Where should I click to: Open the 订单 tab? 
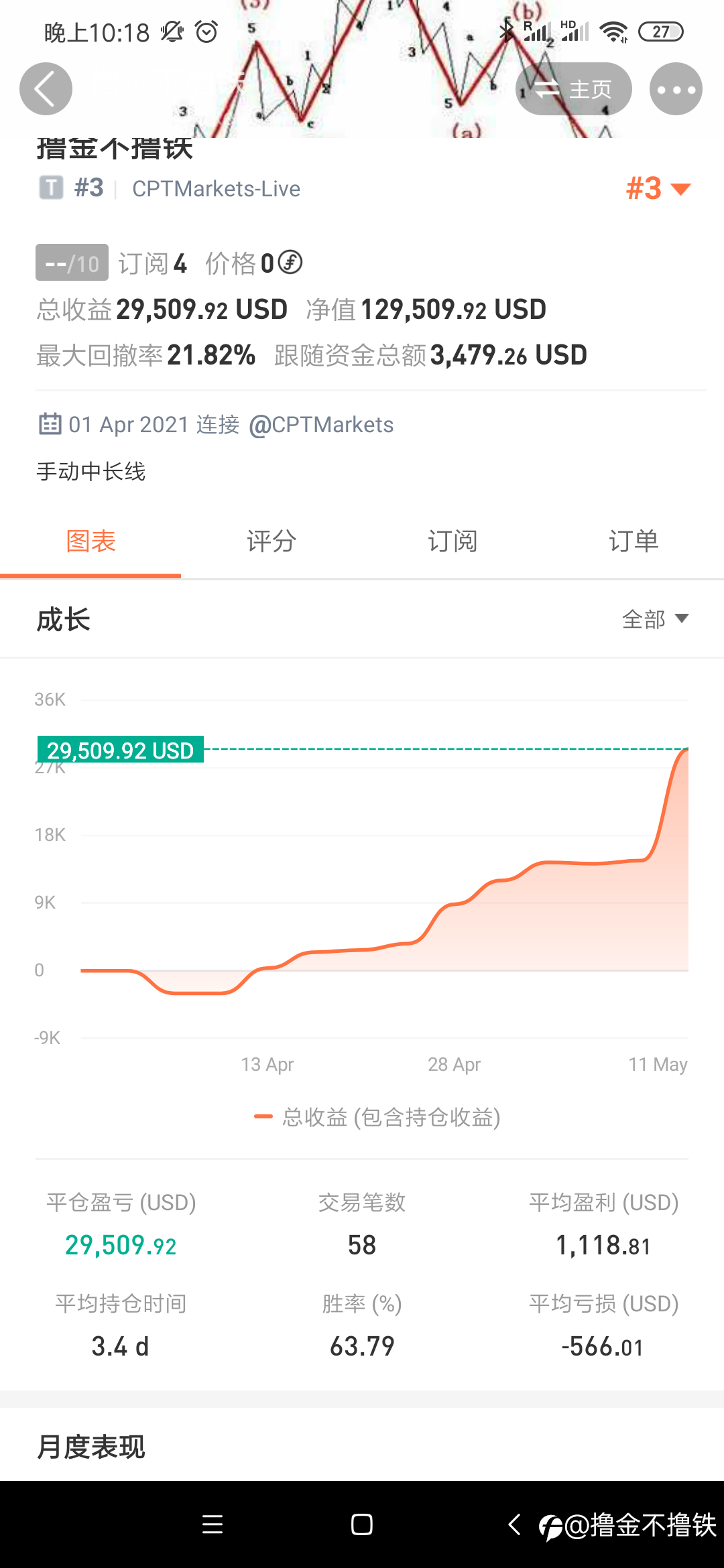tap(633, 541)
